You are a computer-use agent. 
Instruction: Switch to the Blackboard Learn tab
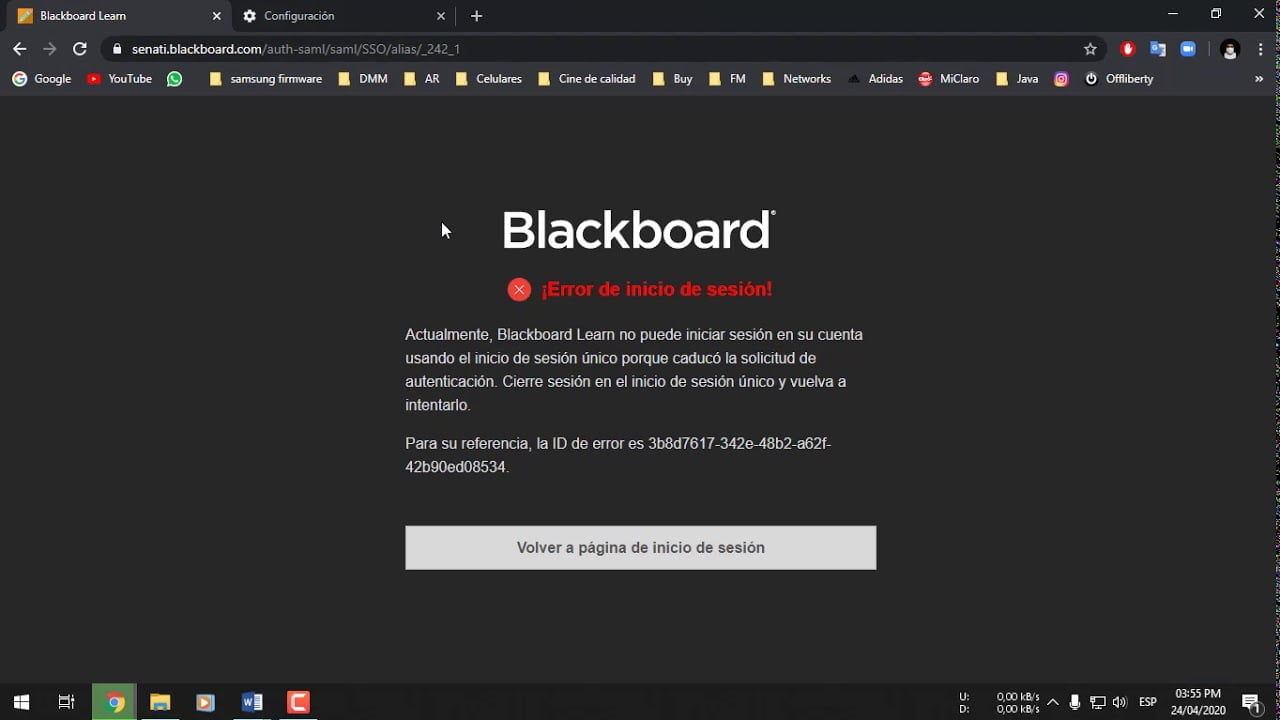[x=116, y=16]
